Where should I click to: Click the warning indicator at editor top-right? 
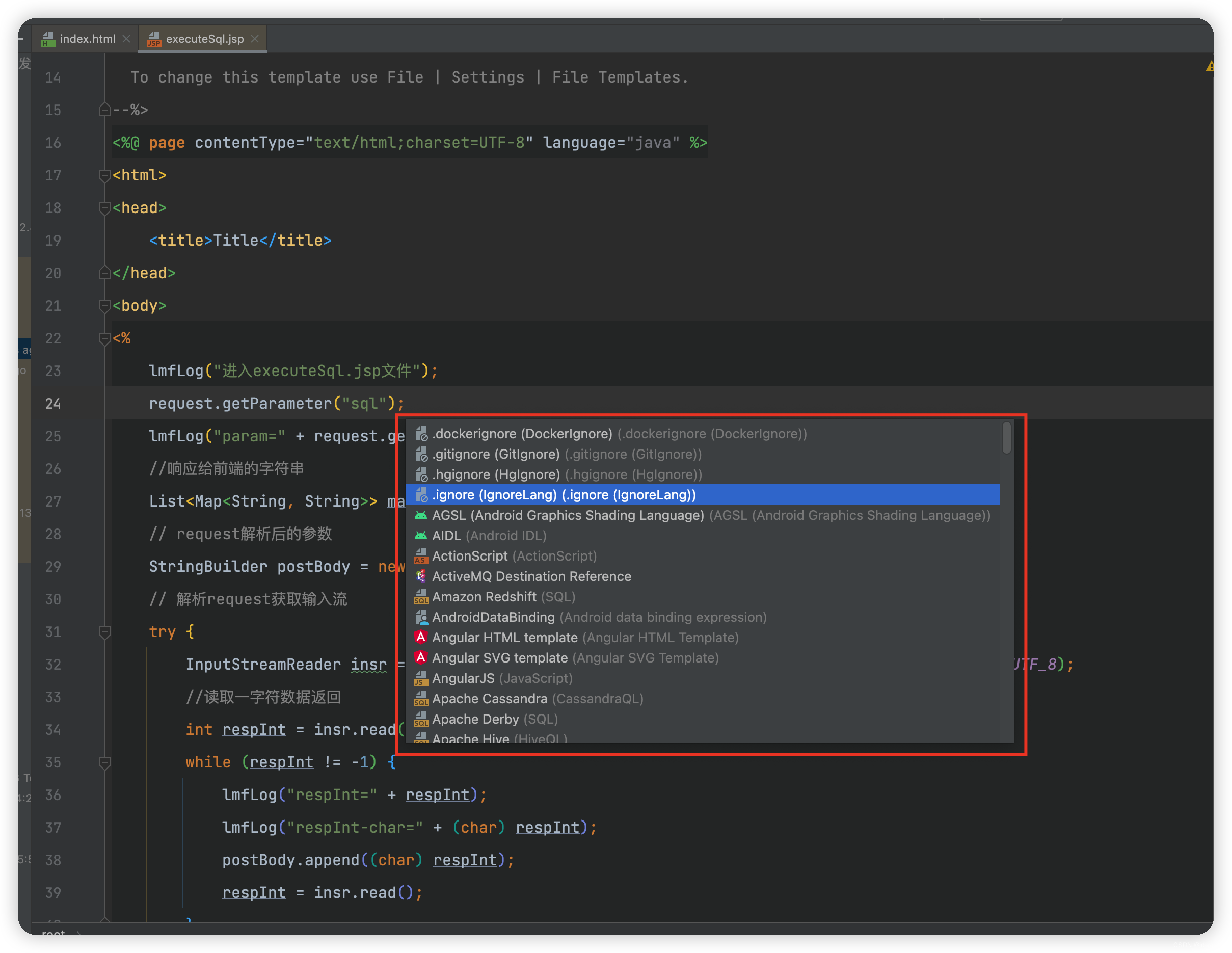(x=1209, y=67)
